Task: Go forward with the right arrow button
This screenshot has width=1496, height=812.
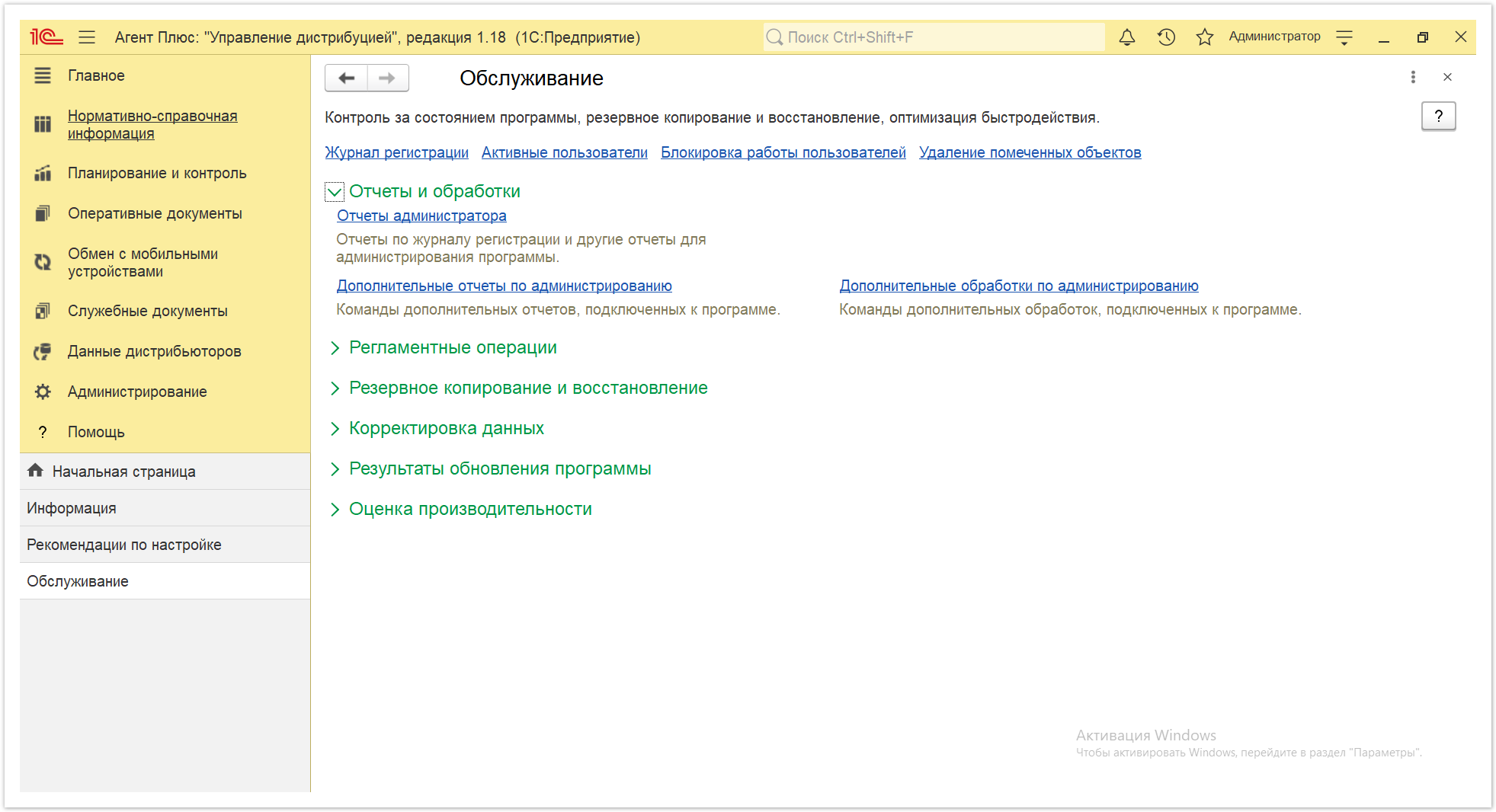Action: [x=388, y=78]
